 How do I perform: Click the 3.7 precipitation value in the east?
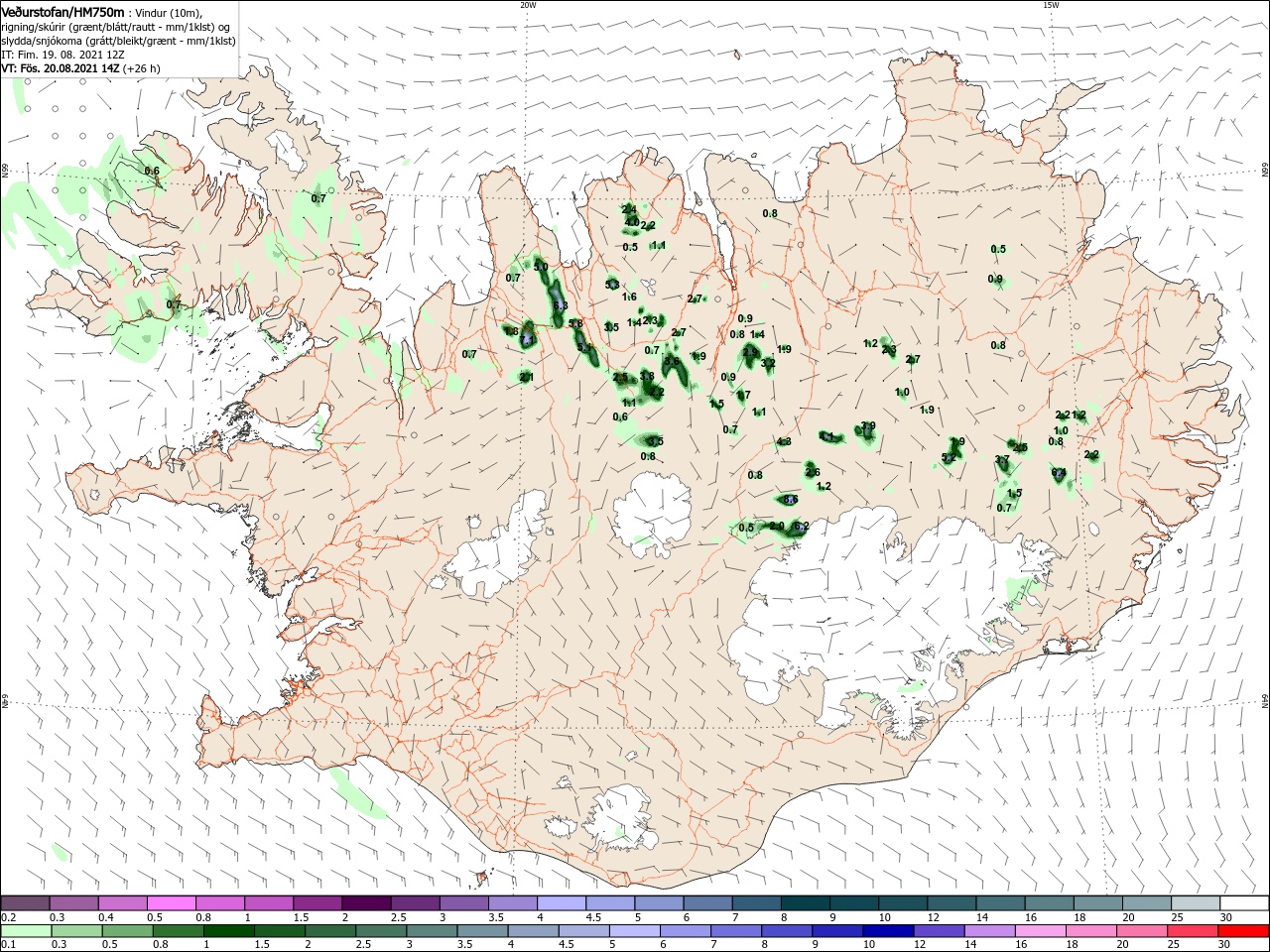tap(1002, 459)
